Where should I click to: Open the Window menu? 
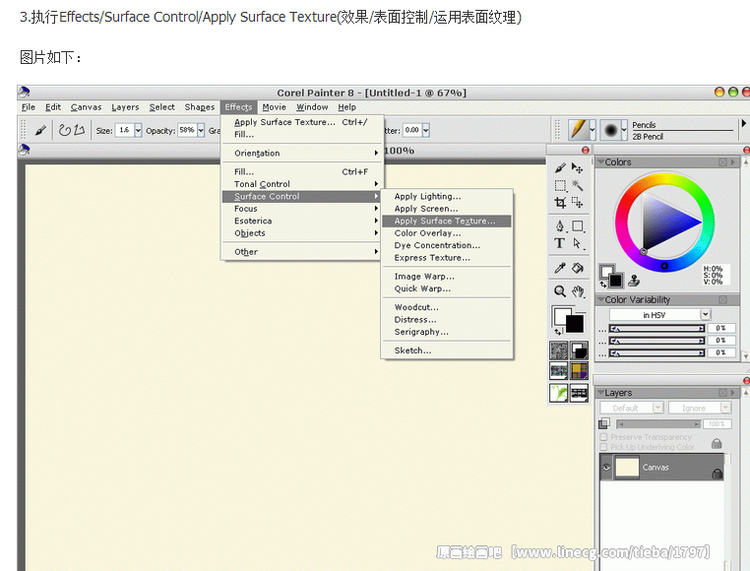click(x=312, y=107)
